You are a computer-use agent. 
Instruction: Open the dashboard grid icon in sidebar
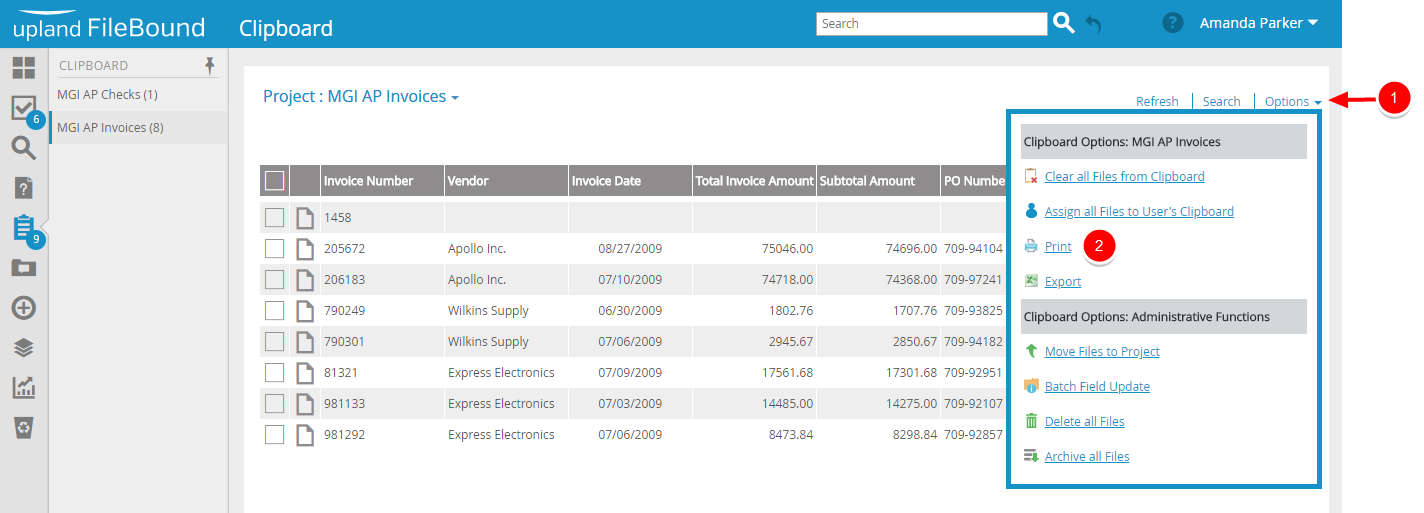click(x=24, y=68)
